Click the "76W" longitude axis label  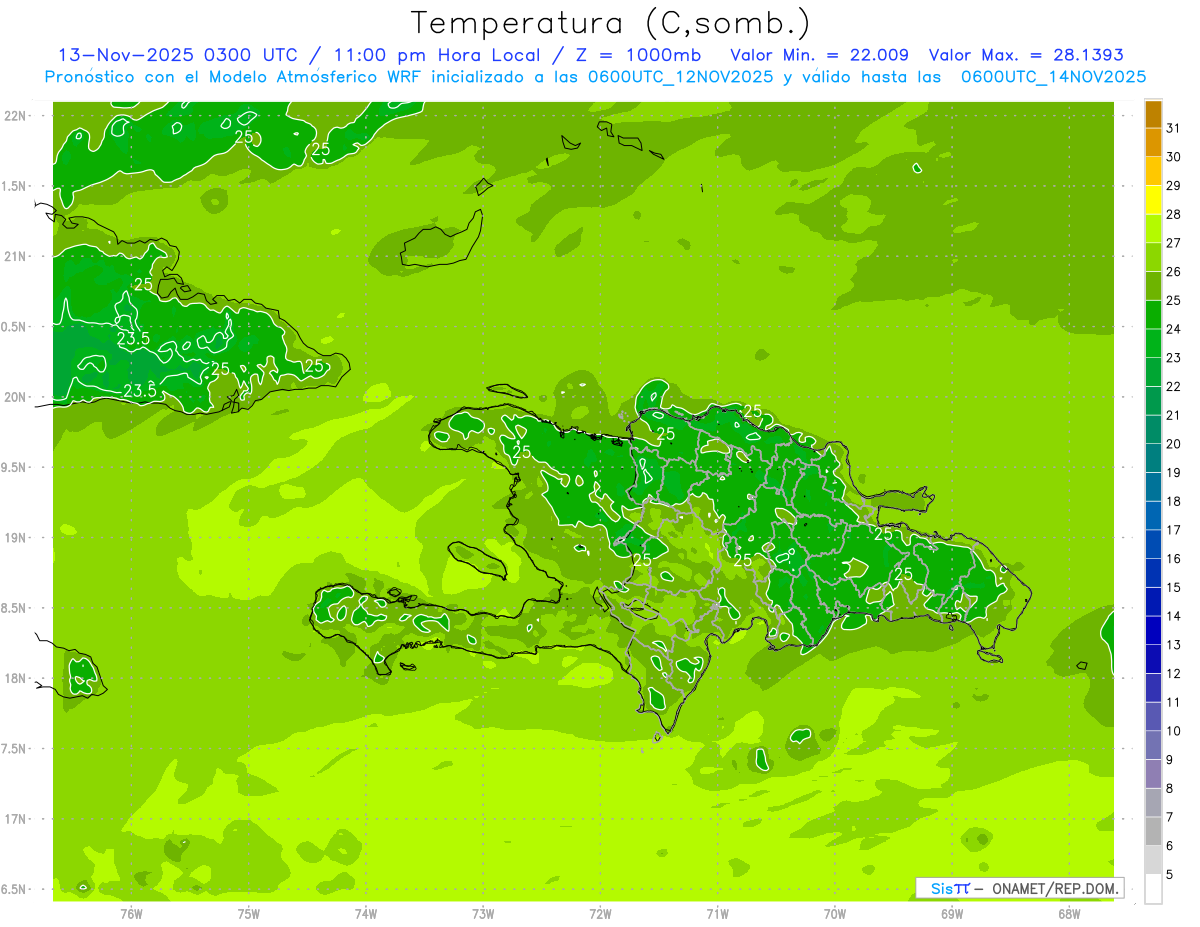[131, 914]
